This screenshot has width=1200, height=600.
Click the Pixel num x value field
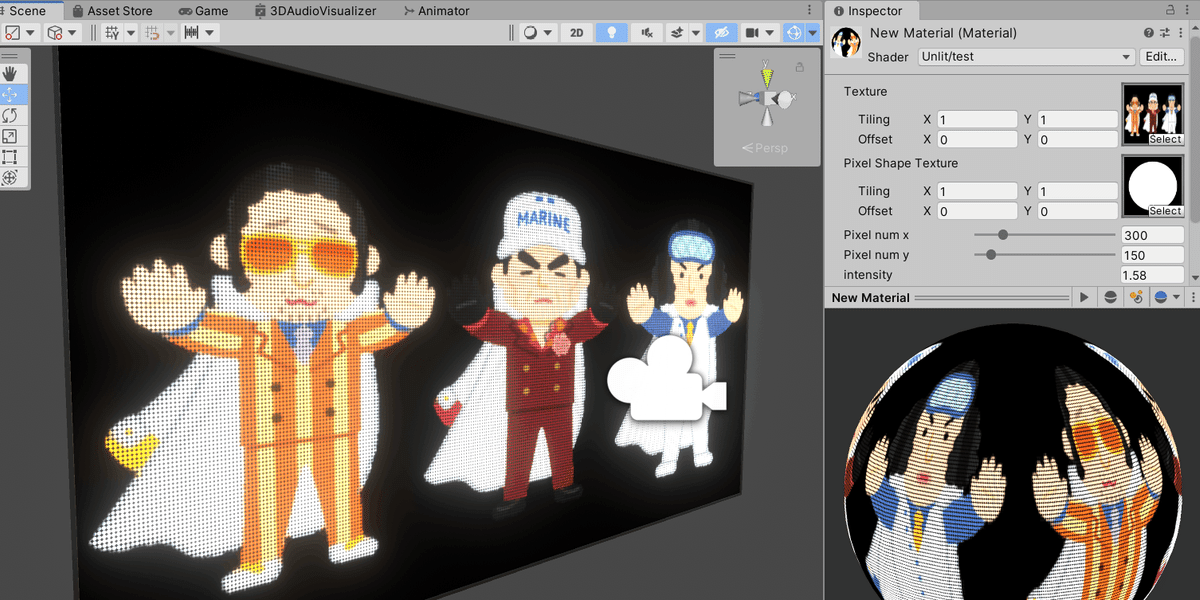(1151, 235)
